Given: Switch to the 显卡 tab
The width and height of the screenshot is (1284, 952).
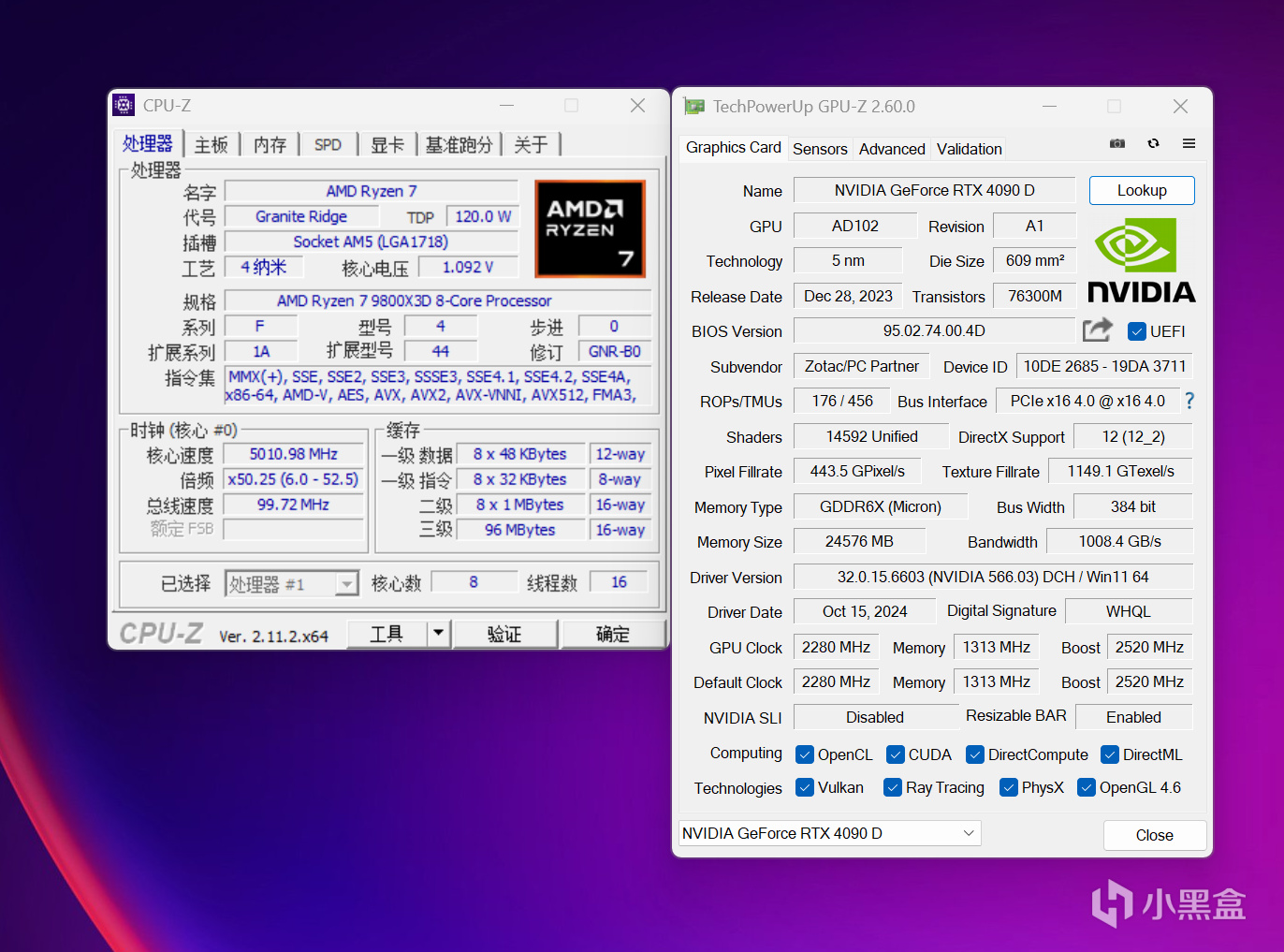Looking at the screenshot, I should 387,145.
